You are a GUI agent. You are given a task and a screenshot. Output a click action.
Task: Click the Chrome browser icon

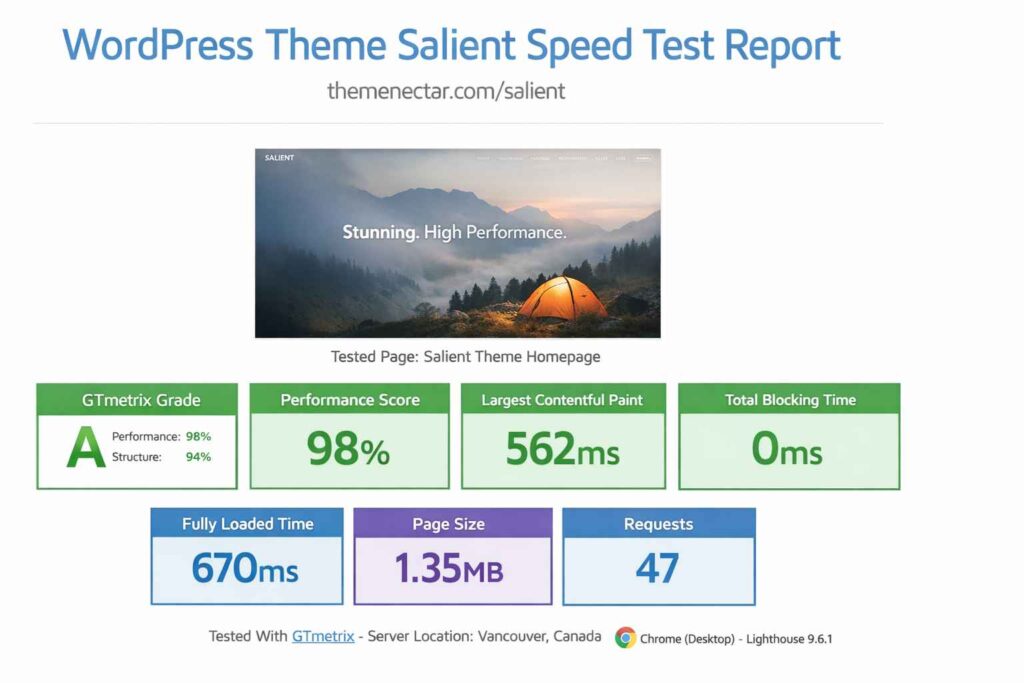click(x=628, y=636)
